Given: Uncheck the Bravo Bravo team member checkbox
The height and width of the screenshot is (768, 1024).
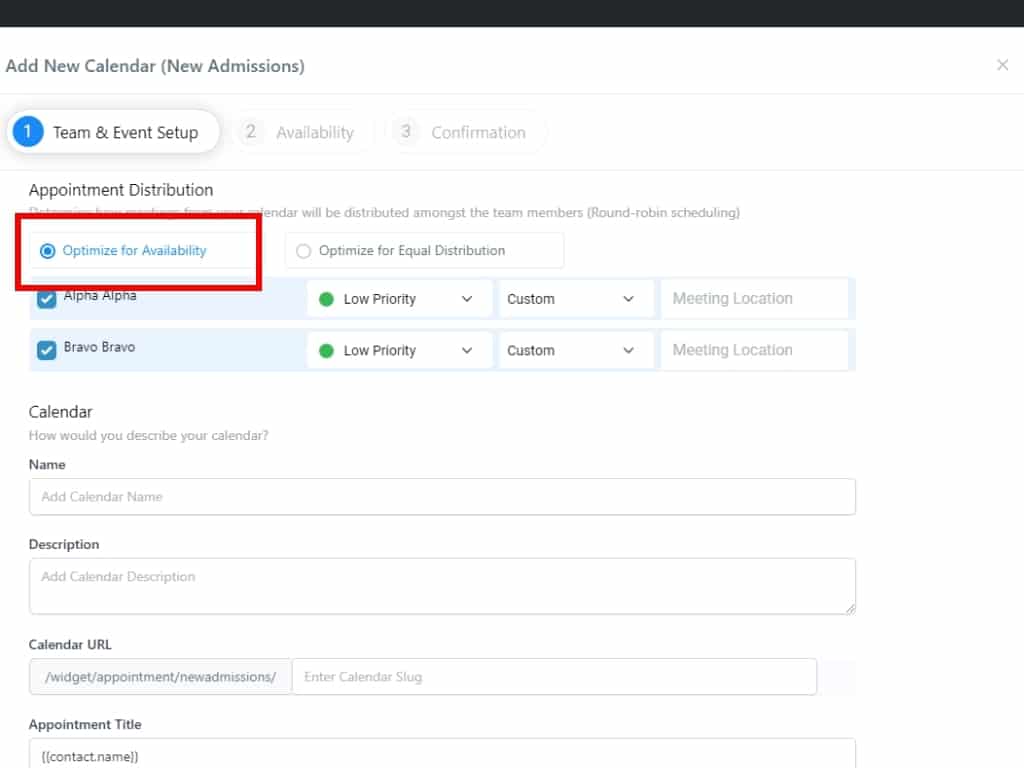Looking at the screenshot, I should [46, 350].
